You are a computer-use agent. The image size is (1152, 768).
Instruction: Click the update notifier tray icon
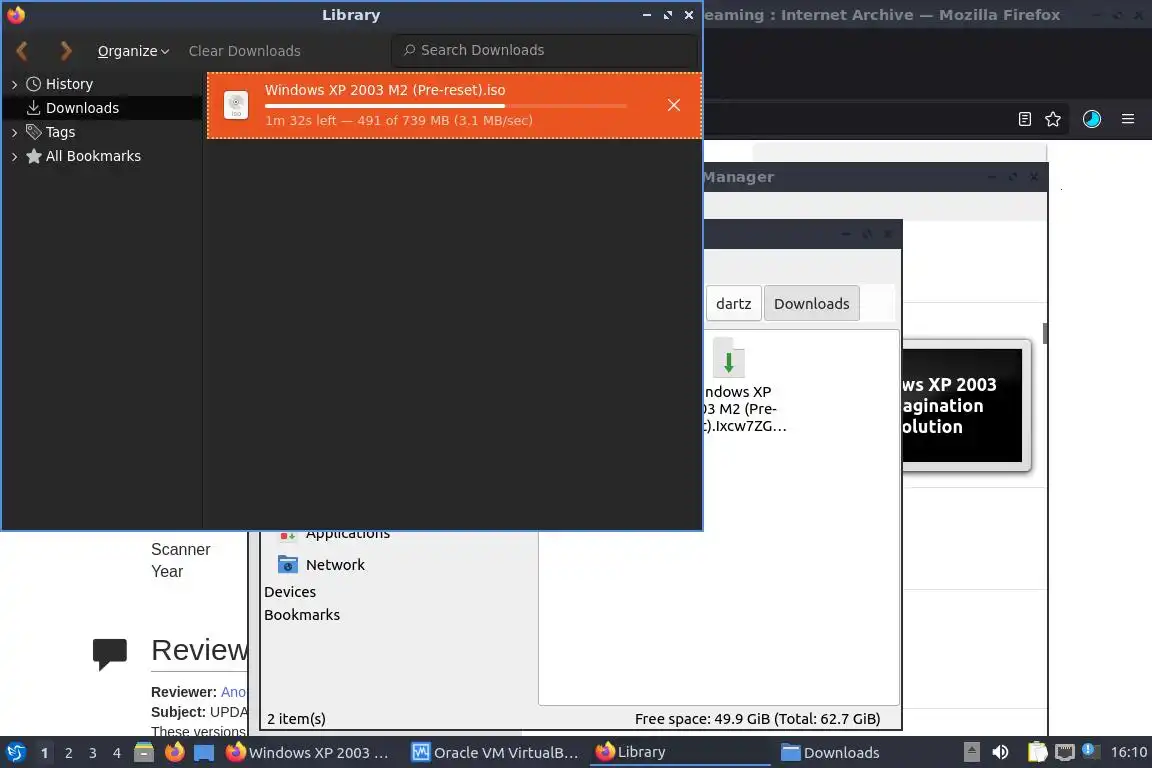point(1091,751)
